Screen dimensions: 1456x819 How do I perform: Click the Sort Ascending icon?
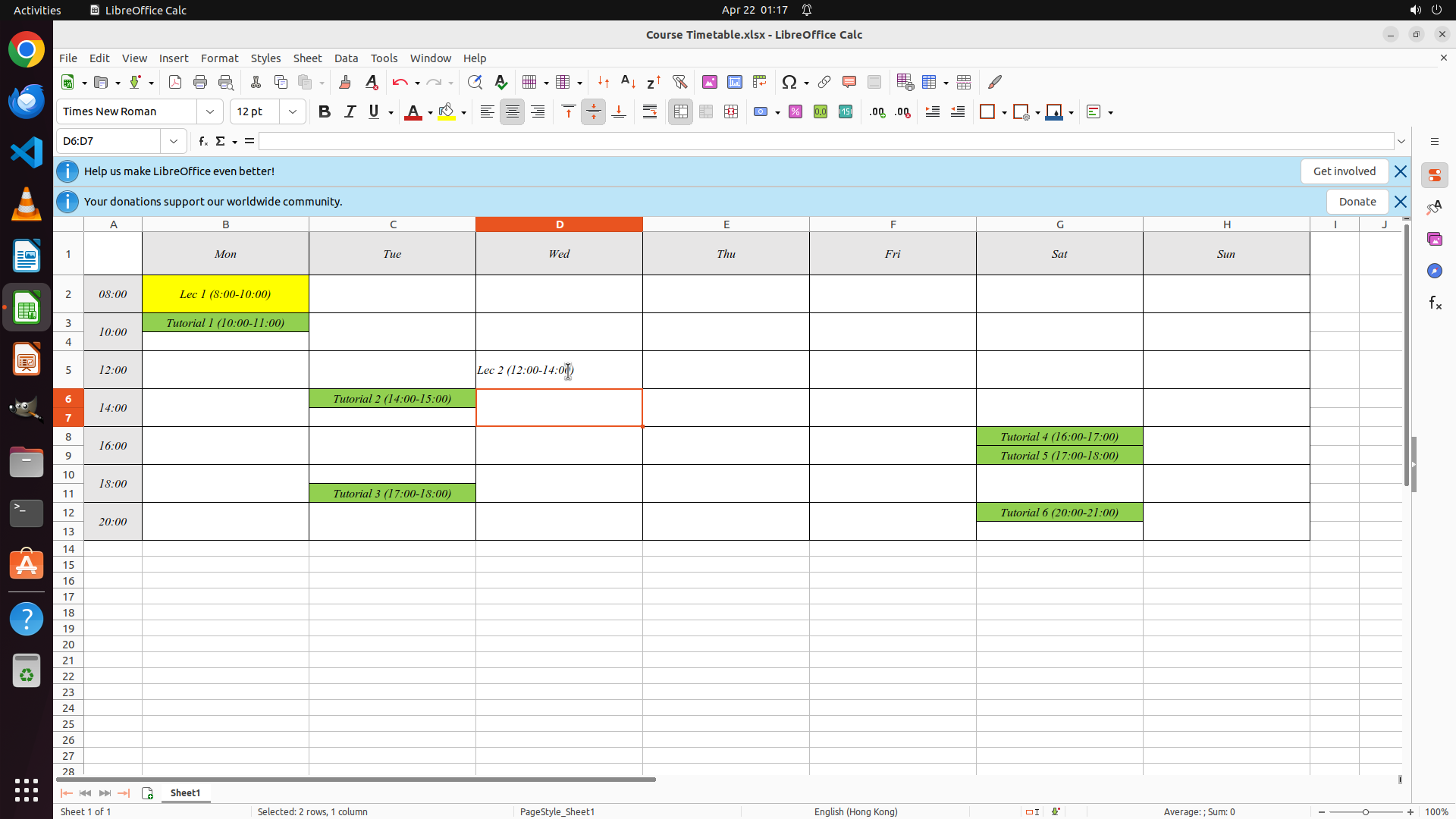[x=628, y=82]
